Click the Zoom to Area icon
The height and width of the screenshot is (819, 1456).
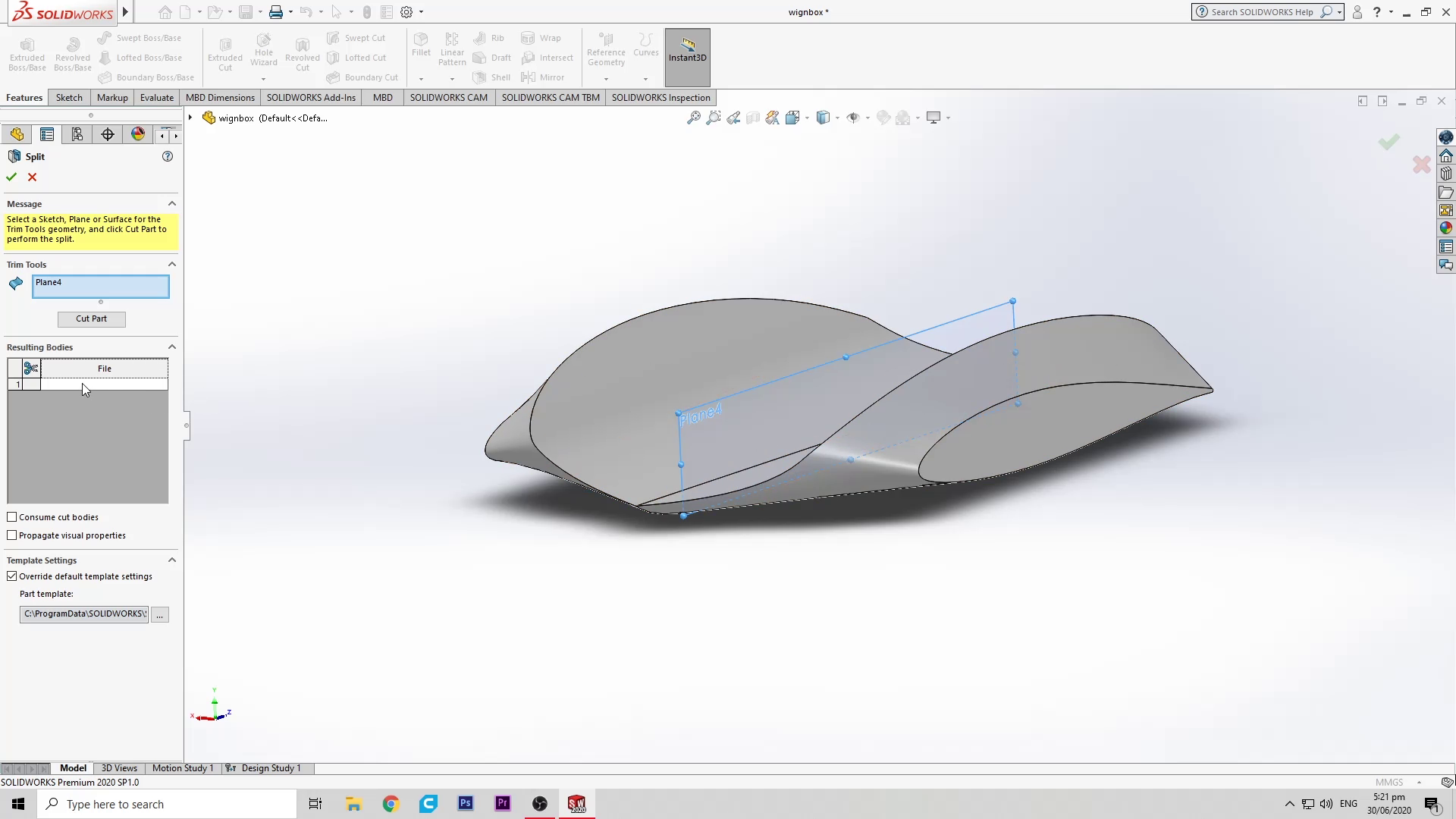[713, 118]
